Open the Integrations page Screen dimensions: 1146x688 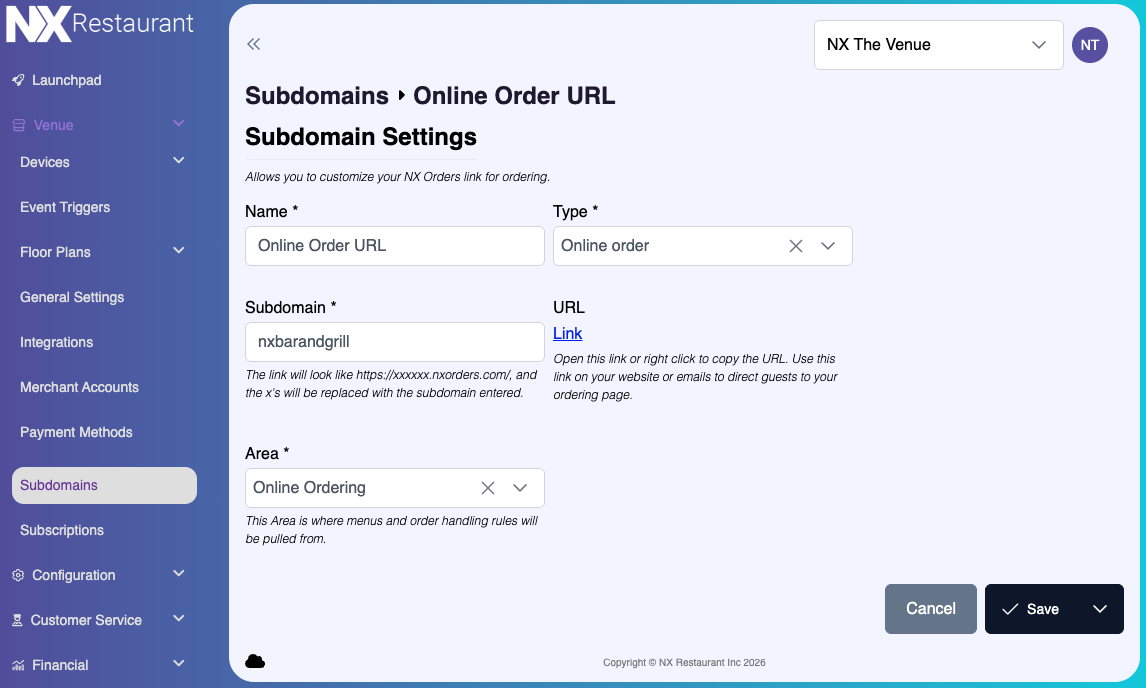pos(56,342)
